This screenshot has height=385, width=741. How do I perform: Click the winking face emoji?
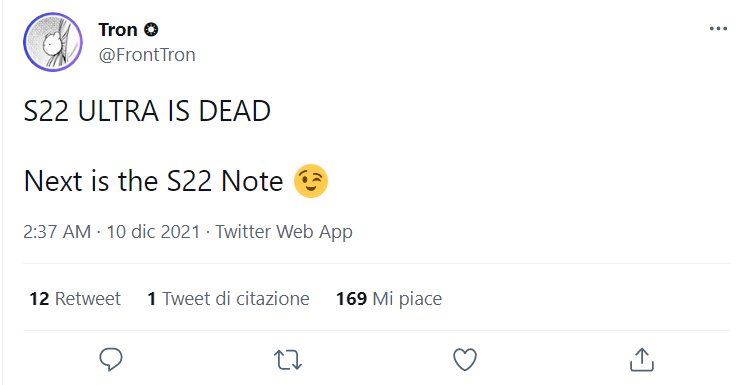click(x=310, y=181)
